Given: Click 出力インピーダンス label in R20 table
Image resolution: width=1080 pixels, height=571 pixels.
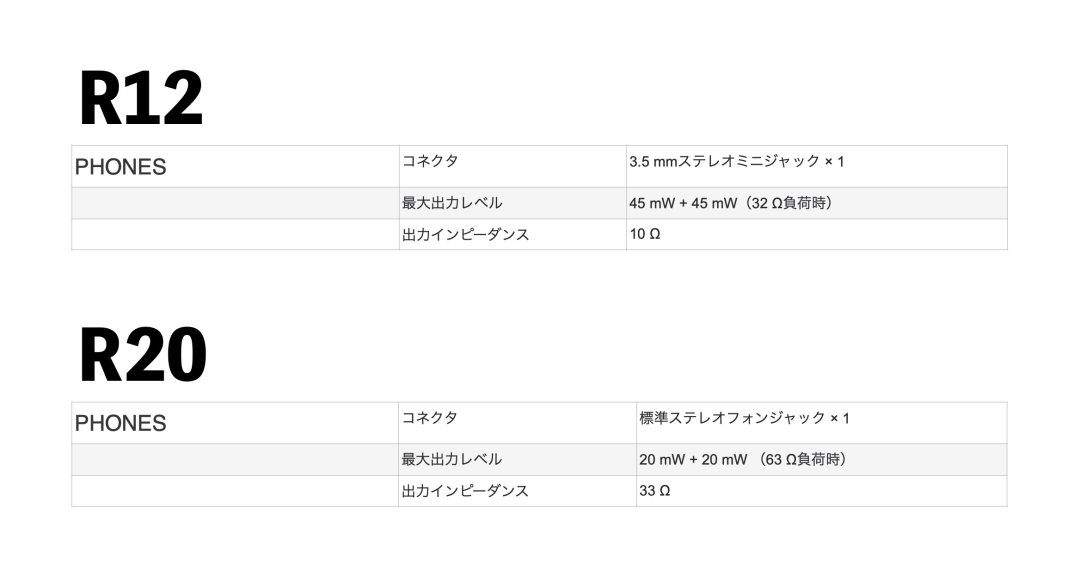Looking at the screenshot, I should click(466, 490).
